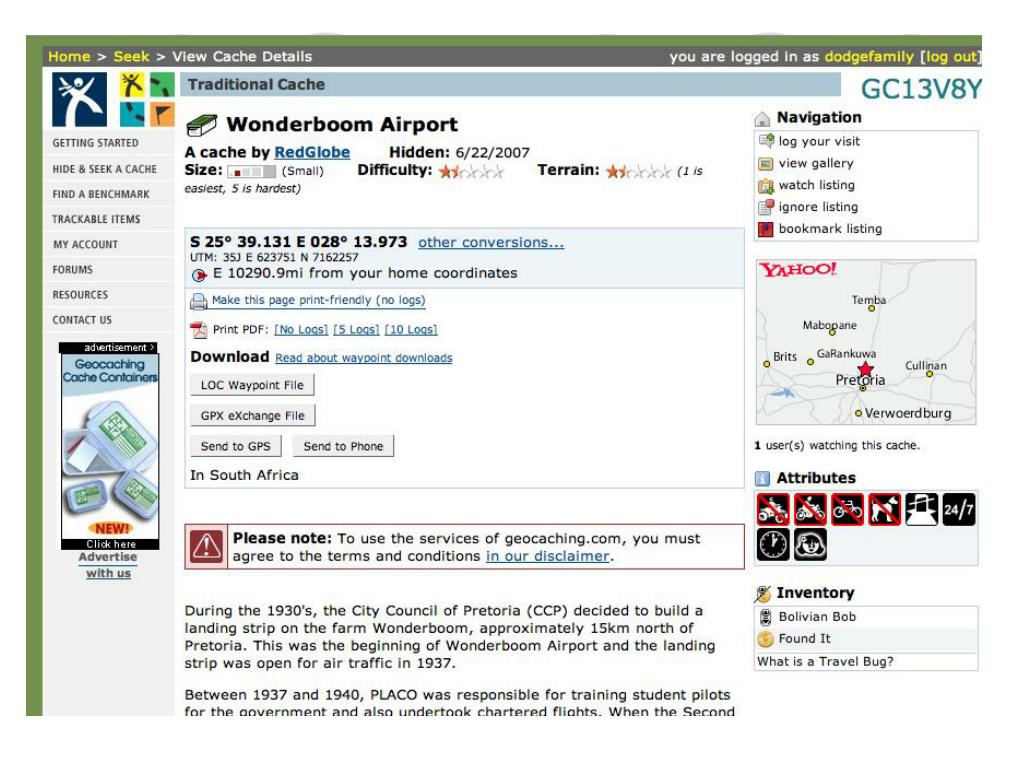Click What is a Travel Bug link

pyautogui.click(x=825, y=662)
